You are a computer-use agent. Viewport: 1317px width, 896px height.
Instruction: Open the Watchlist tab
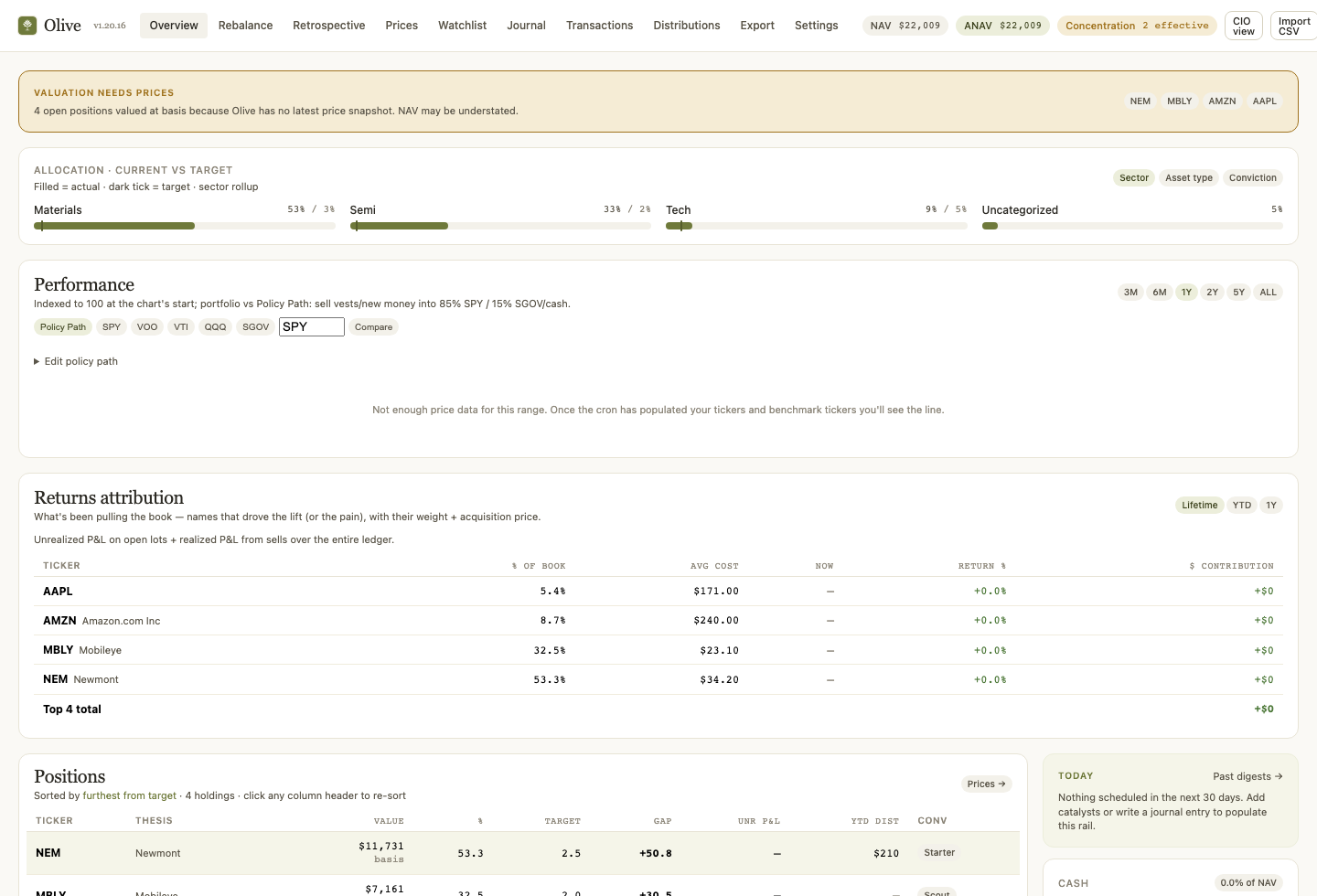[462, 26]
